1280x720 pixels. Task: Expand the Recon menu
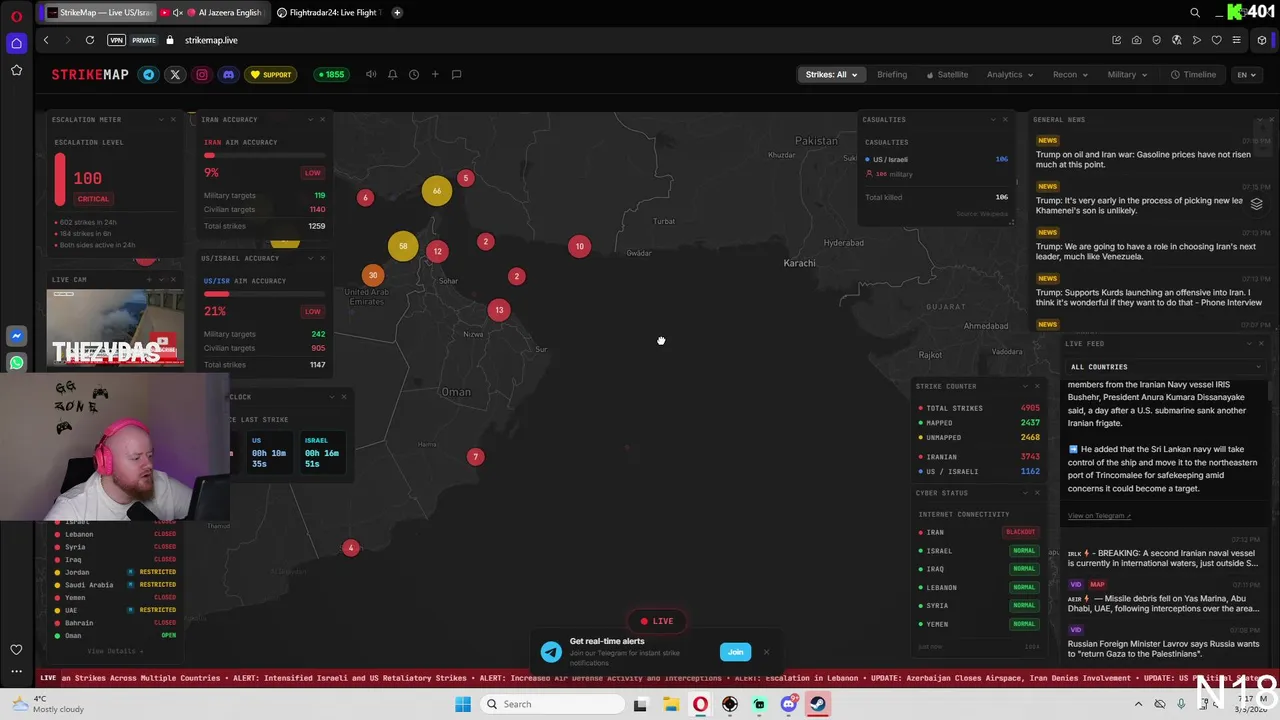[x=1070, y=74]
